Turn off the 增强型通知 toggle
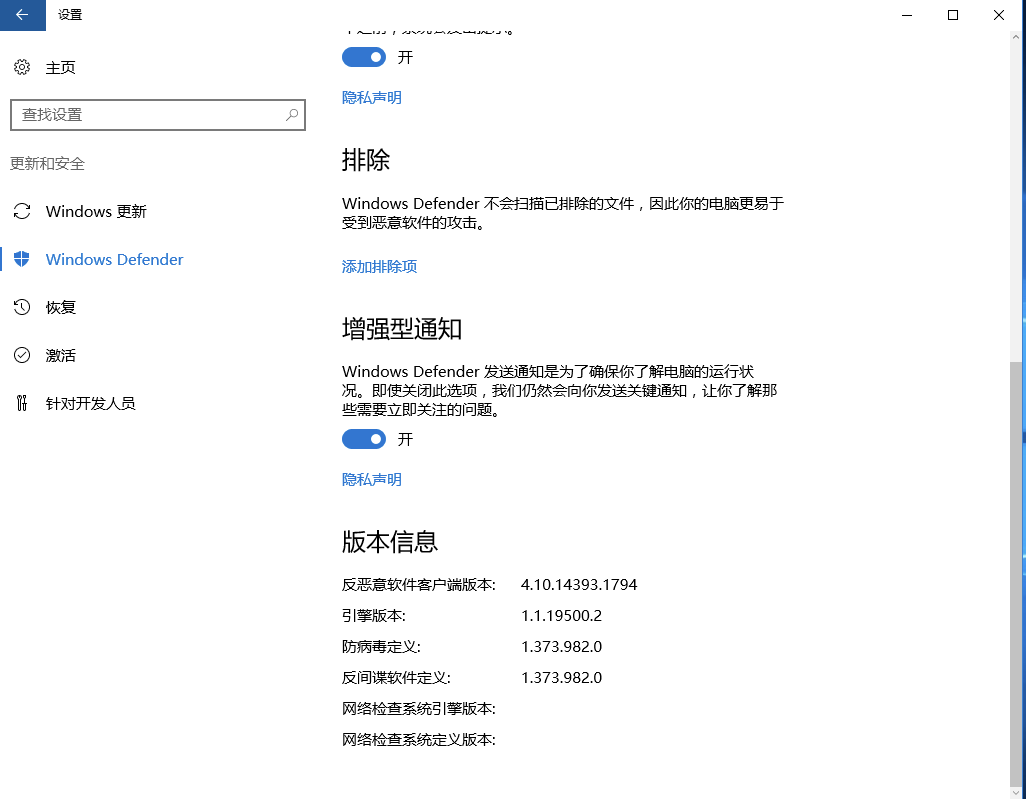 364,439
